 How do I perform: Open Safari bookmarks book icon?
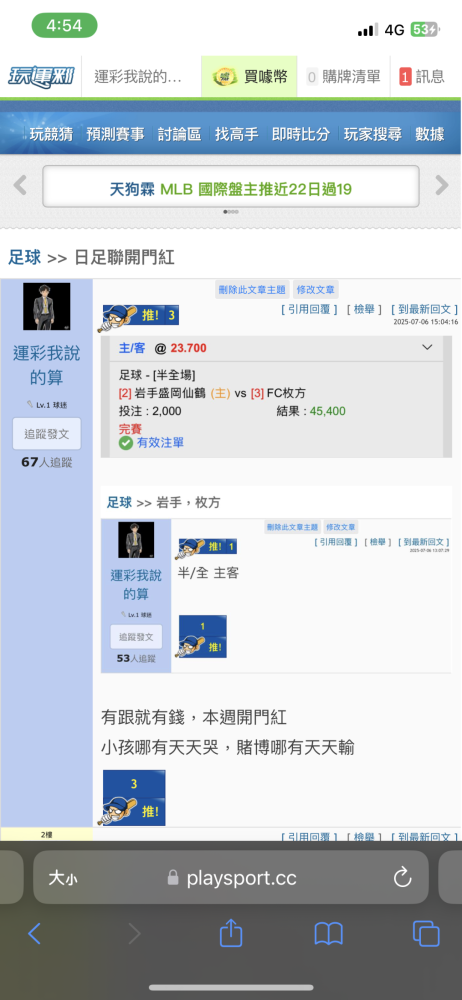tap(329, 934)
